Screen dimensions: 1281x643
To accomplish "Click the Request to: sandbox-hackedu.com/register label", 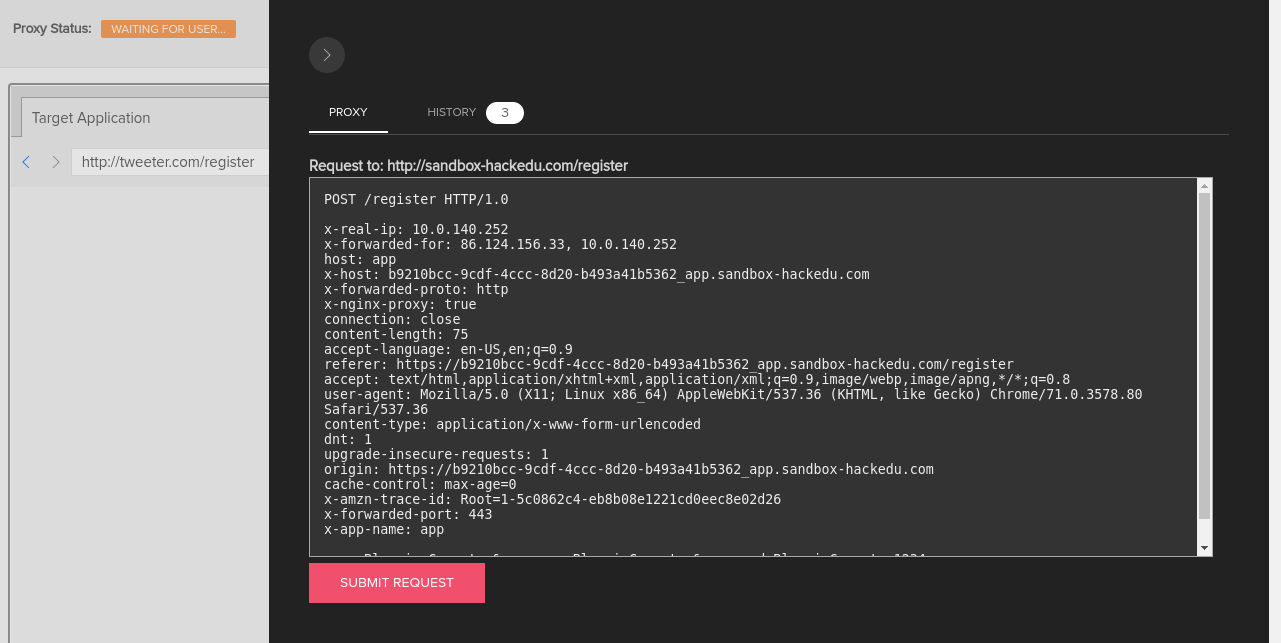I will pyautogui.click(x=468, y=166).
